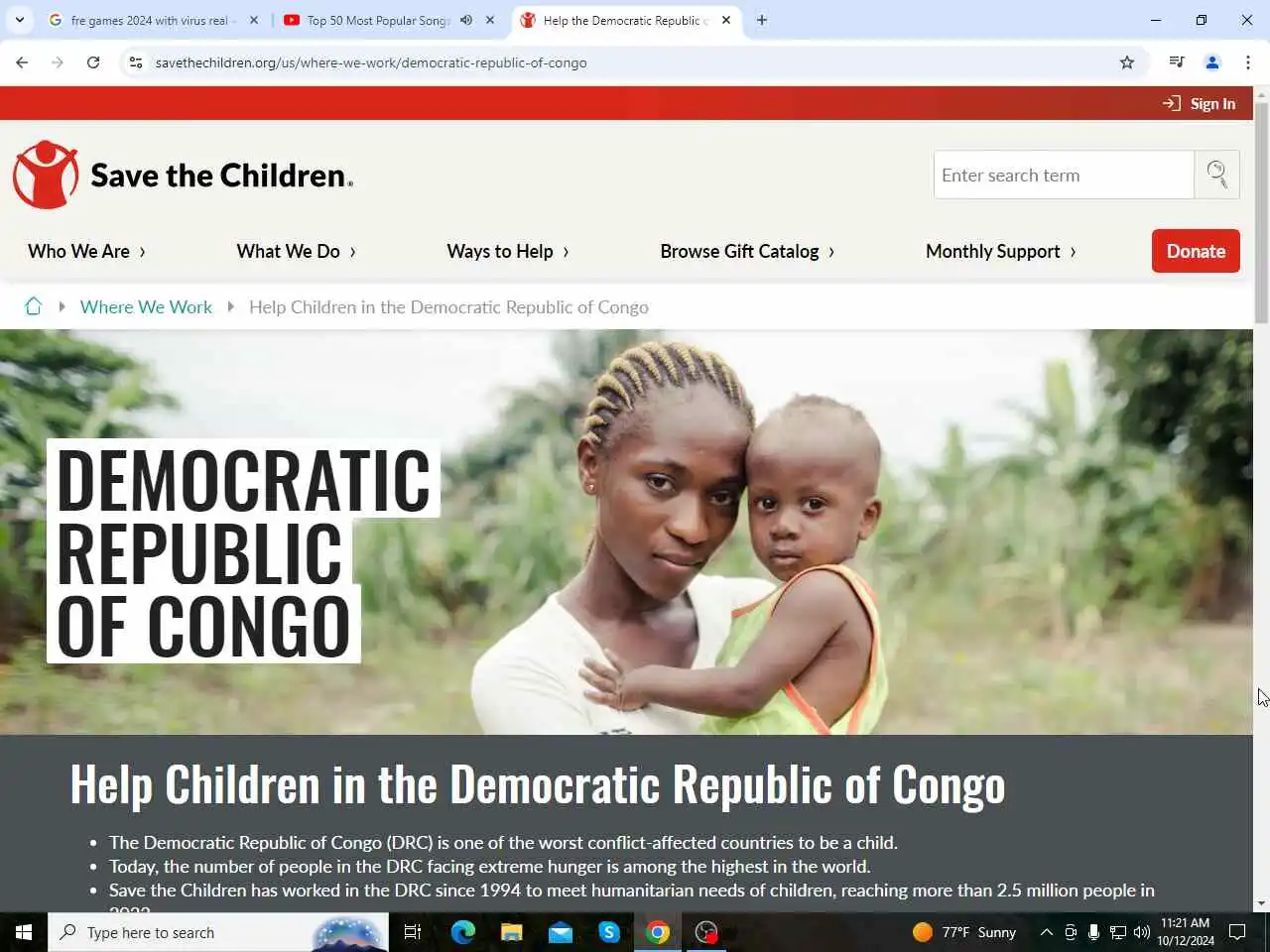Bookmark this page with star icon
The image size is (1270, 952).
tap(1127, 62)
